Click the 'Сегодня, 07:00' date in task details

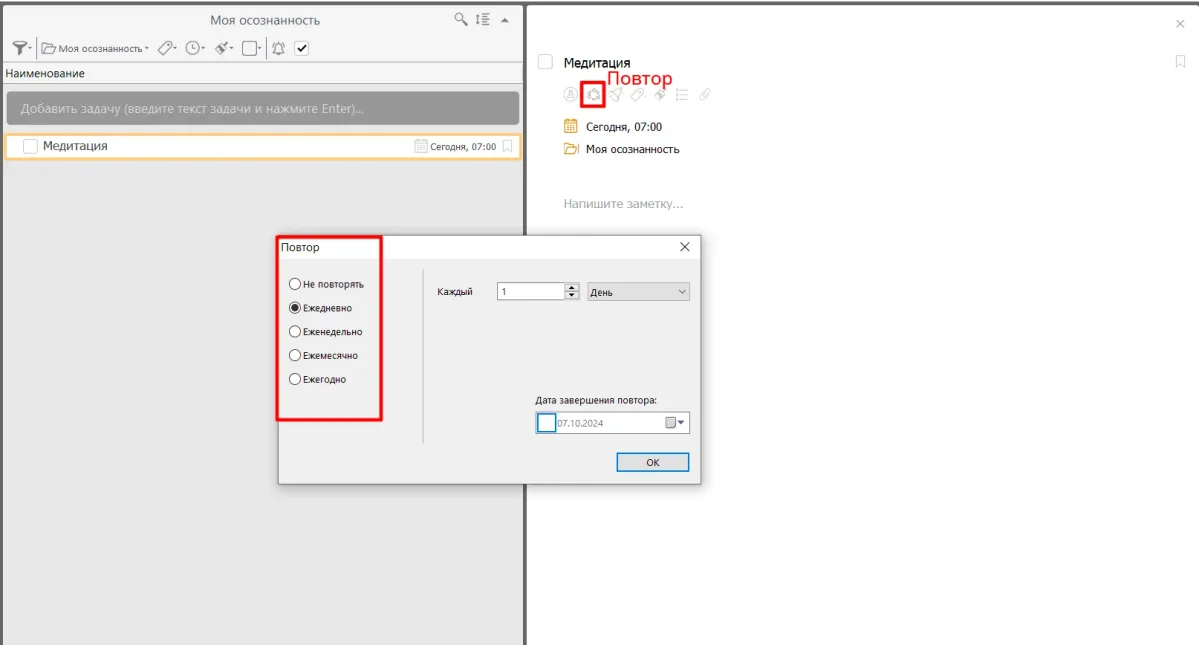point(623,127)
